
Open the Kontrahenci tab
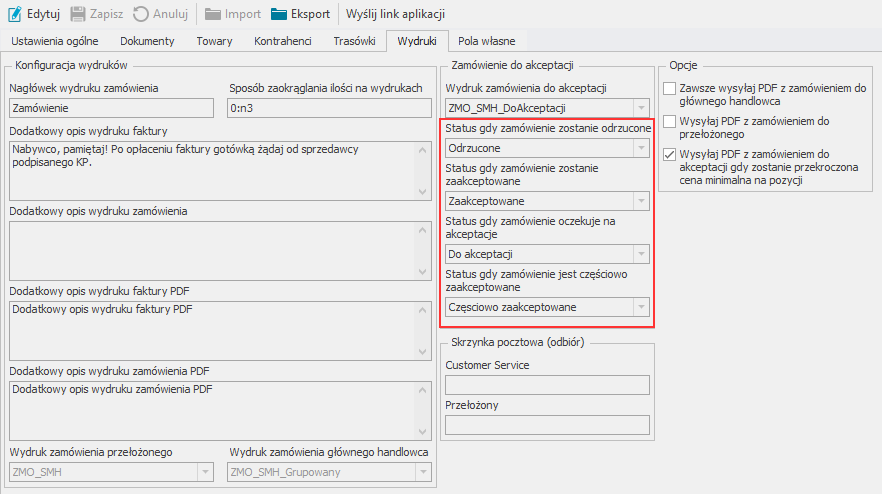[282, 41]
